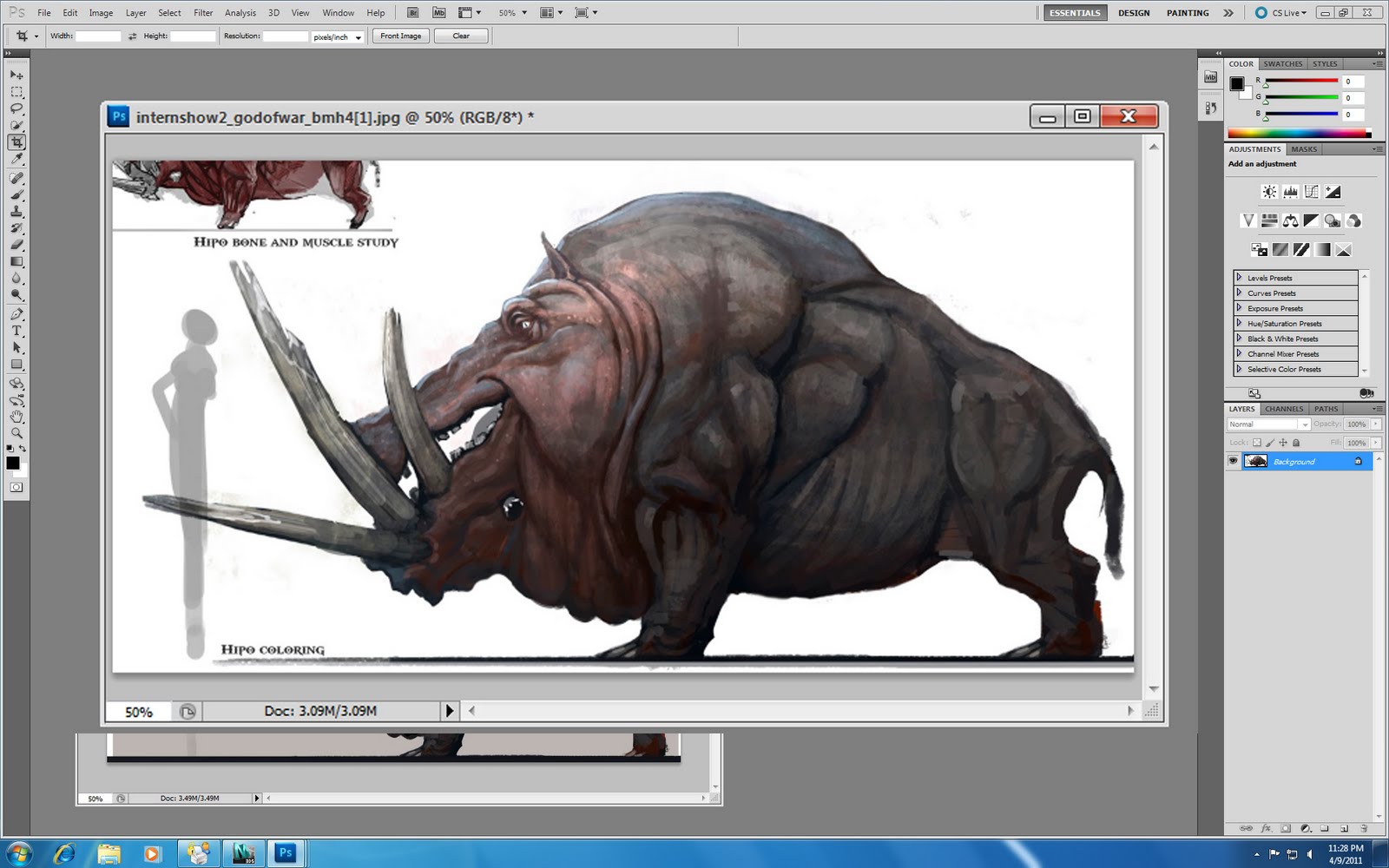This screenshot has height=868, width=1389.
Task: Toggle lock transparent pixels
Action: tap(1256, 443)
